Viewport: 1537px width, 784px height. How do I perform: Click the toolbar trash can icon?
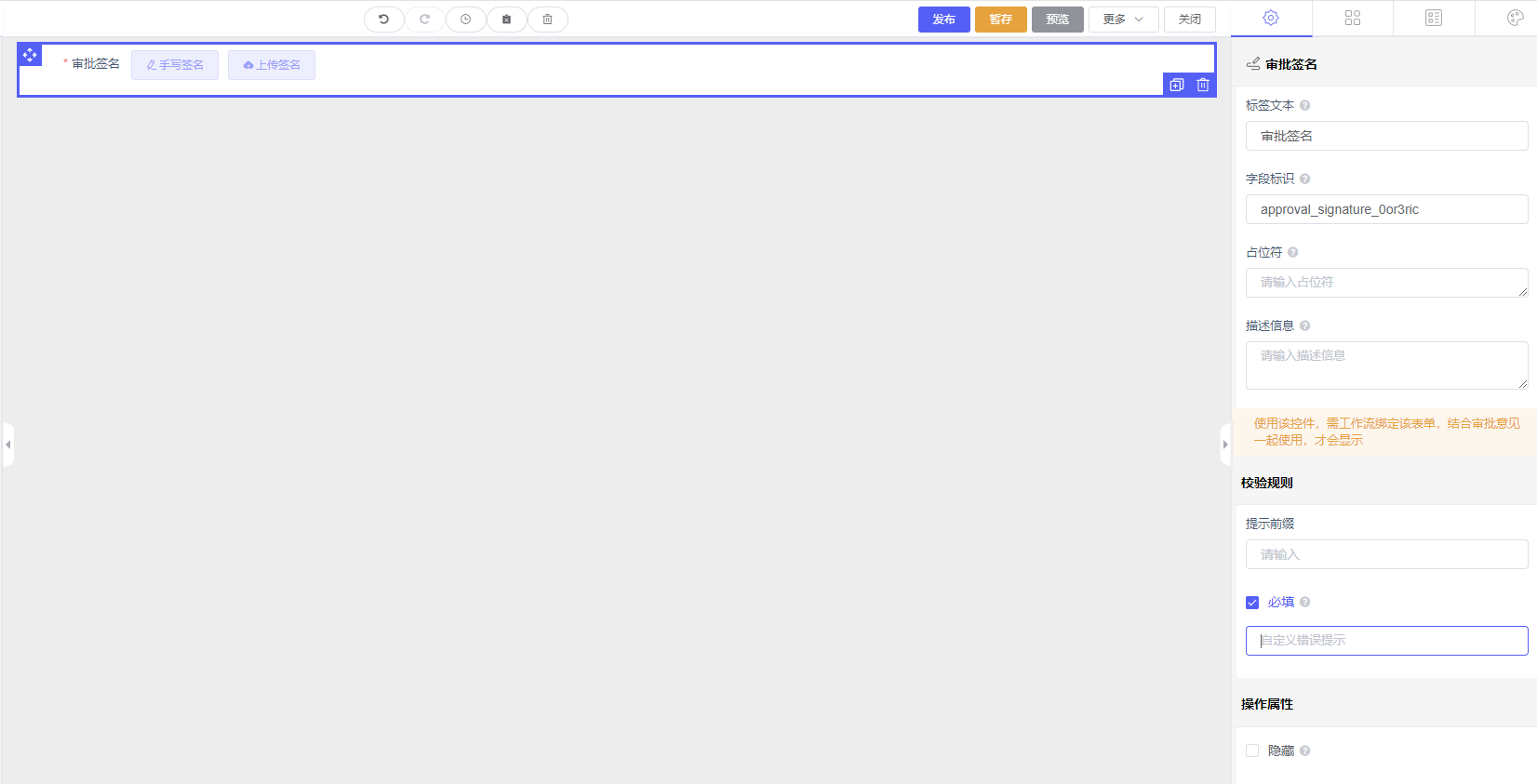(x=547, y=20)
